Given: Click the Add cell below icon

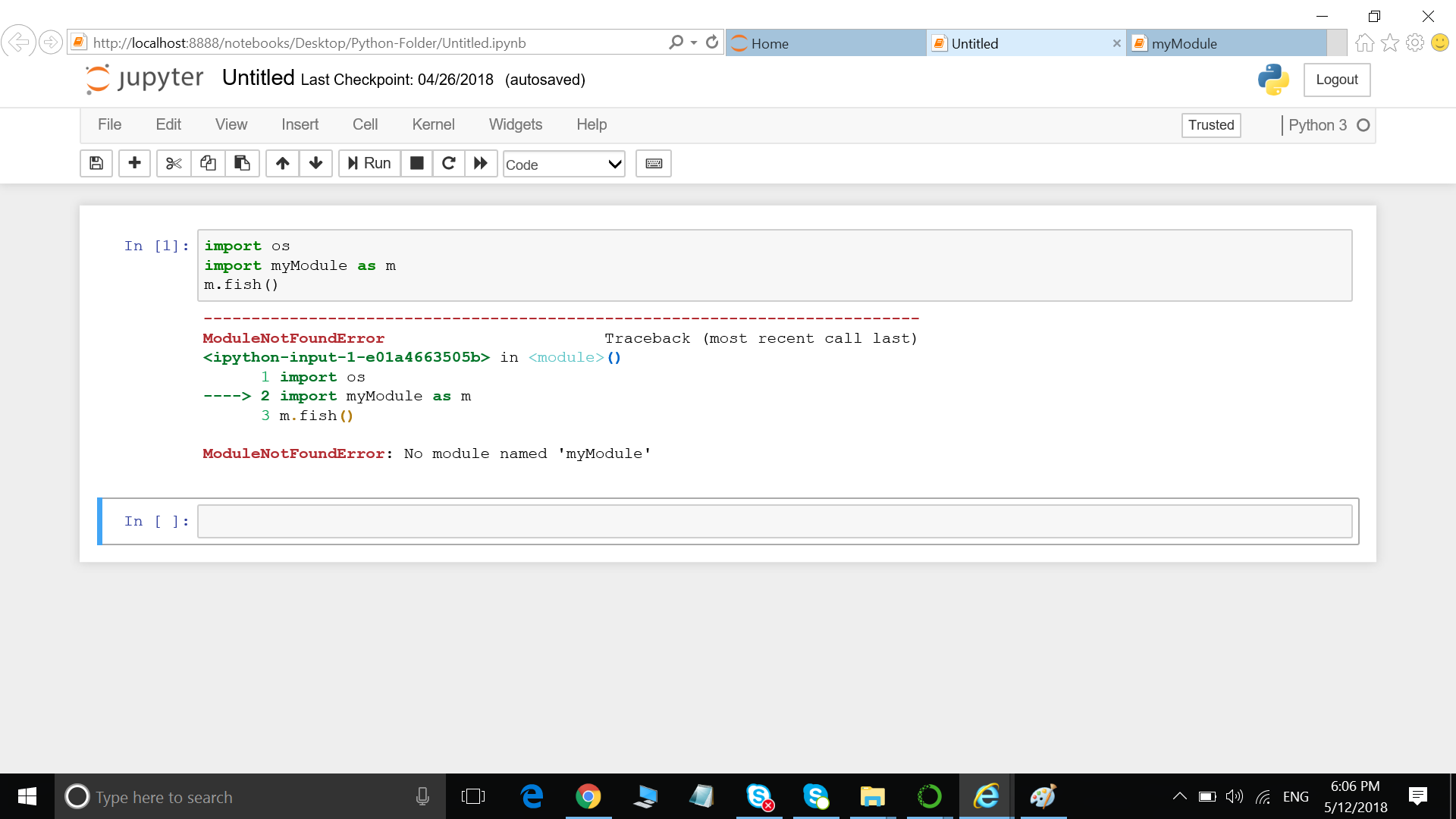Looking at the screenshot, I should [133, 163].
